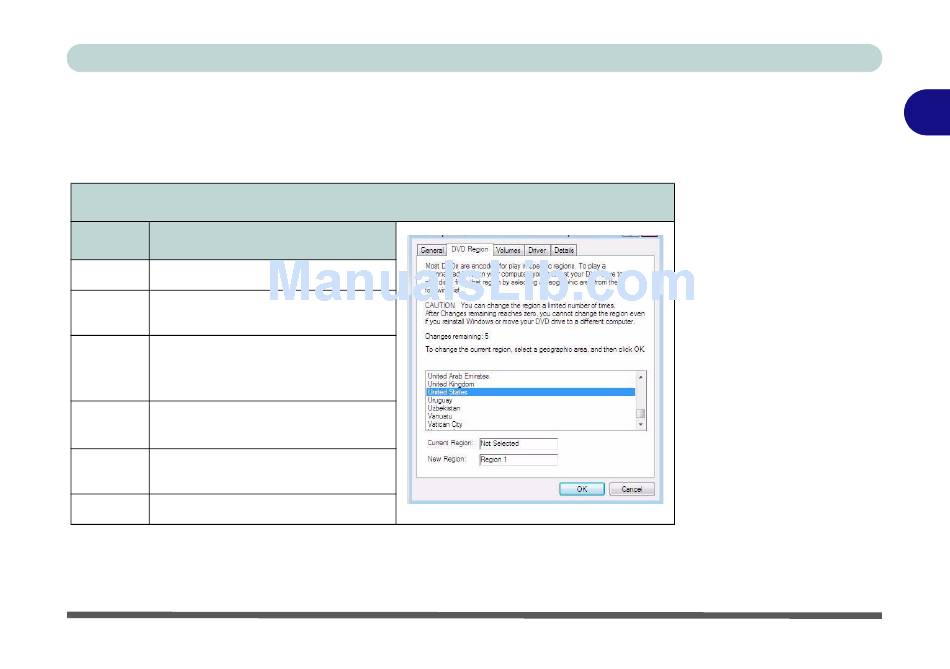Open the Volumes tab
The height and width of the screenshot is (669, 950).
click(508, 250)
